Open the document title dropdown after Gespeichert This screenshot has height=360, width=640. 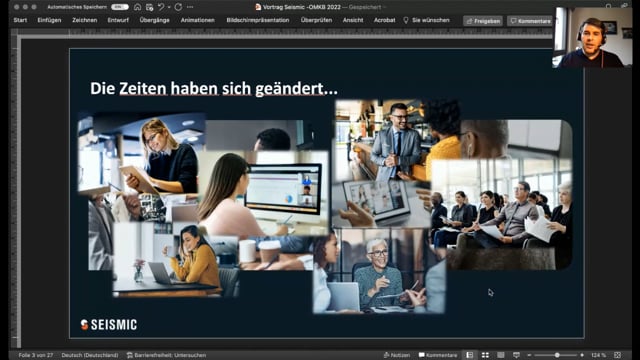[384, 7]
